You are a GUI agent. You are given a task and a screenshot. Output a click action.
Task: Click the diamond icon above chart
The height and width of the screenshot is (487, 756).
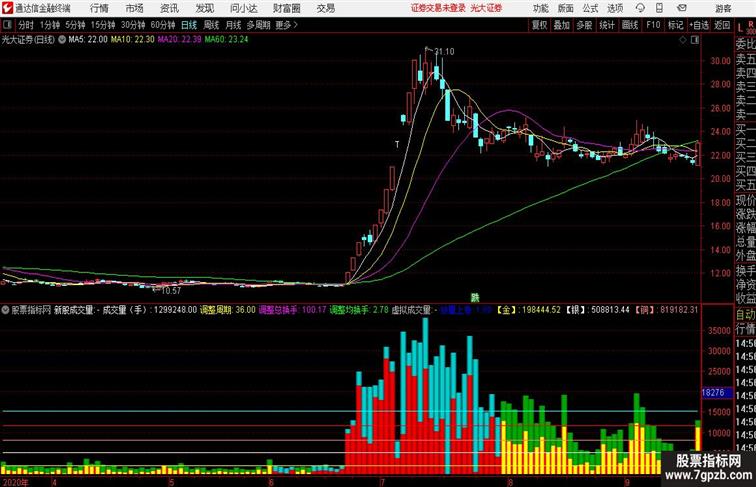tap(683, 40)
